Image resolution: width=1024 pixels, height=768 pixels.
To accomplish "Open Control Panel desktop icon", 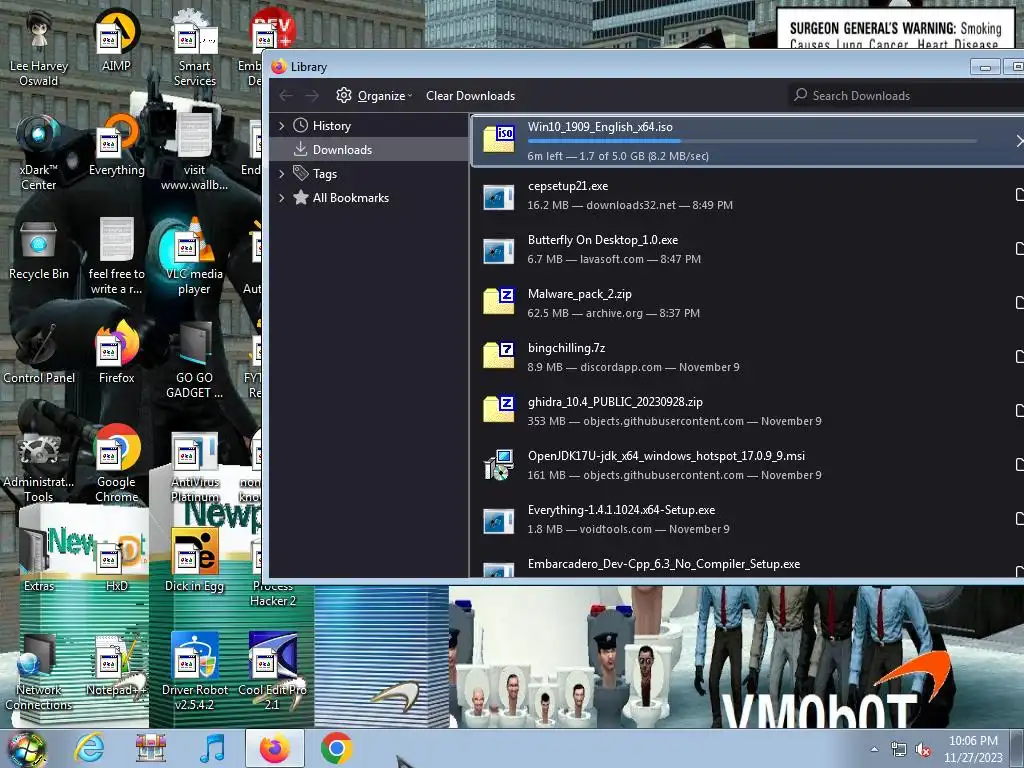I will coord(39,353).
